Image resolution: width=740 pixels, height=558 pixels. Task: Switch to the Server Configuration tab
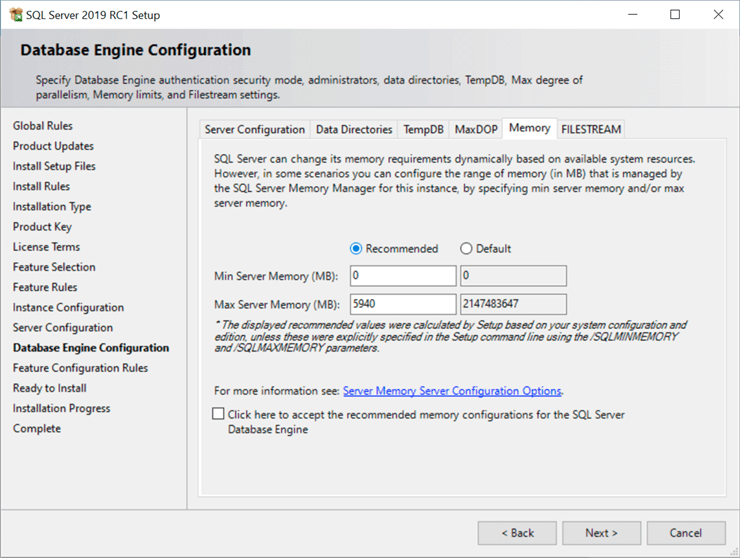pyautogui.click(x=254, y=130)
